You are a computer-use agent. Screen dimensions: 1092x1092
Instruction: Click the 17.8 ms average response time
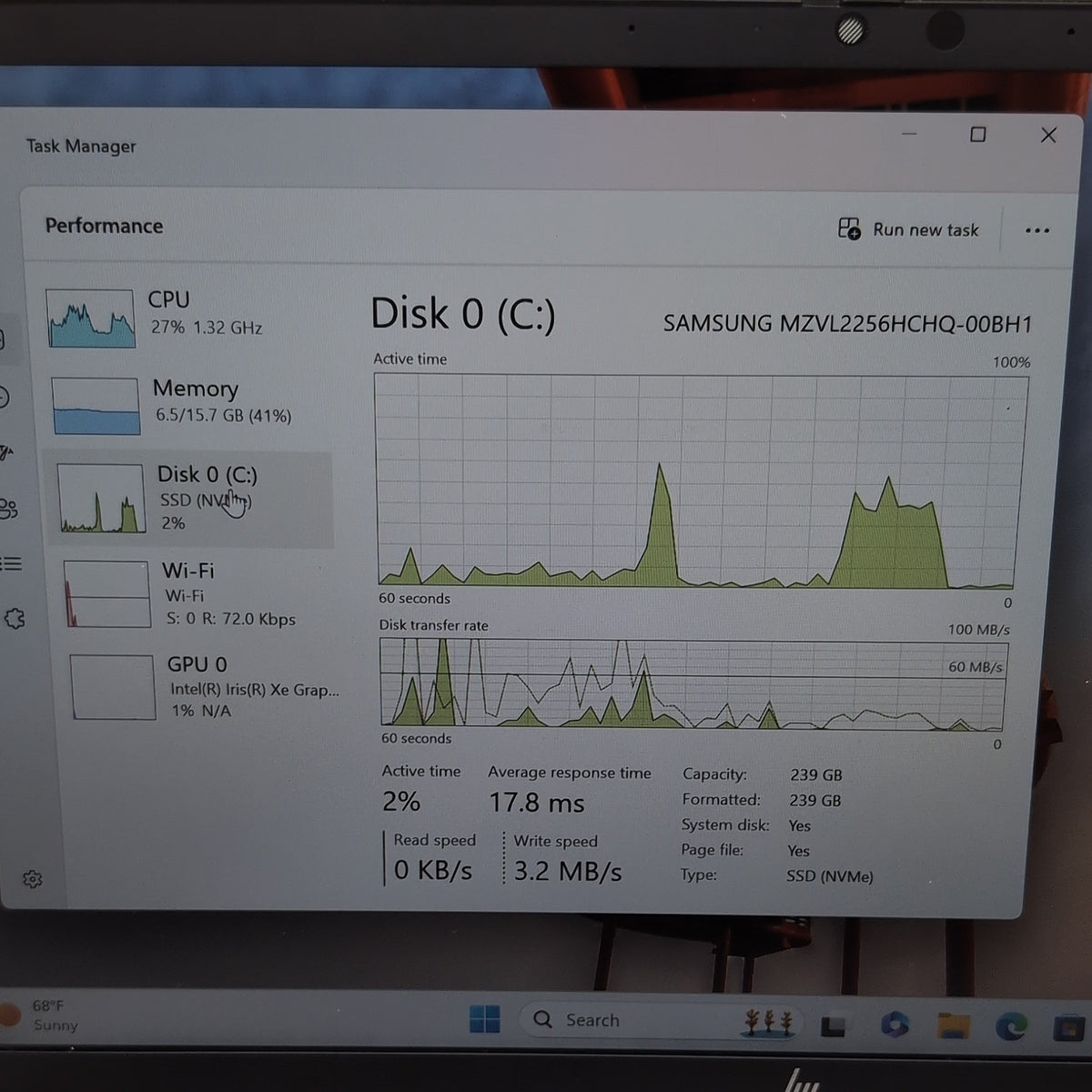point(537,803)
